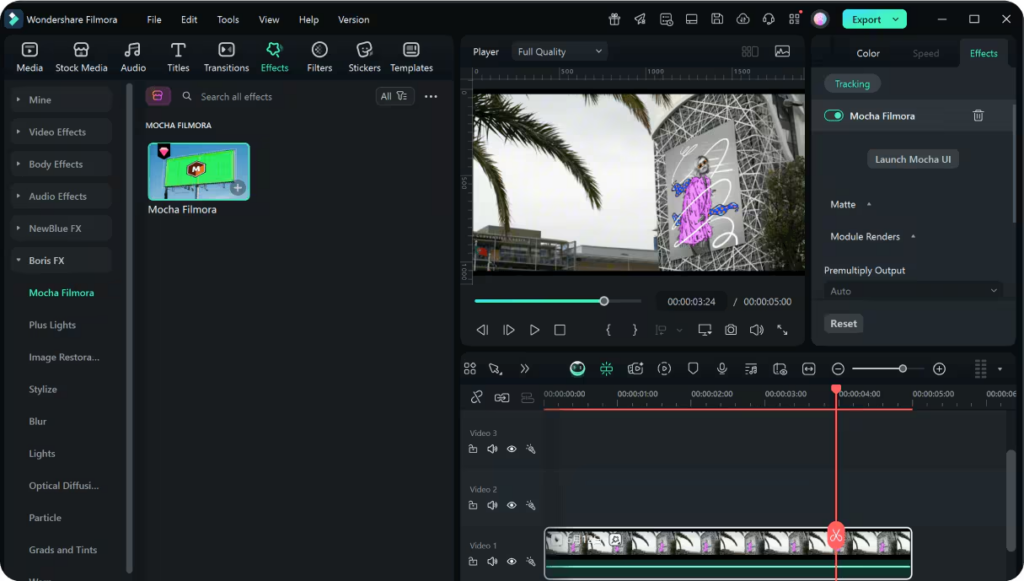The width and height of the screenshot is (1024, 581).
Task: Open the Titles panel
Action: (178, 57)
